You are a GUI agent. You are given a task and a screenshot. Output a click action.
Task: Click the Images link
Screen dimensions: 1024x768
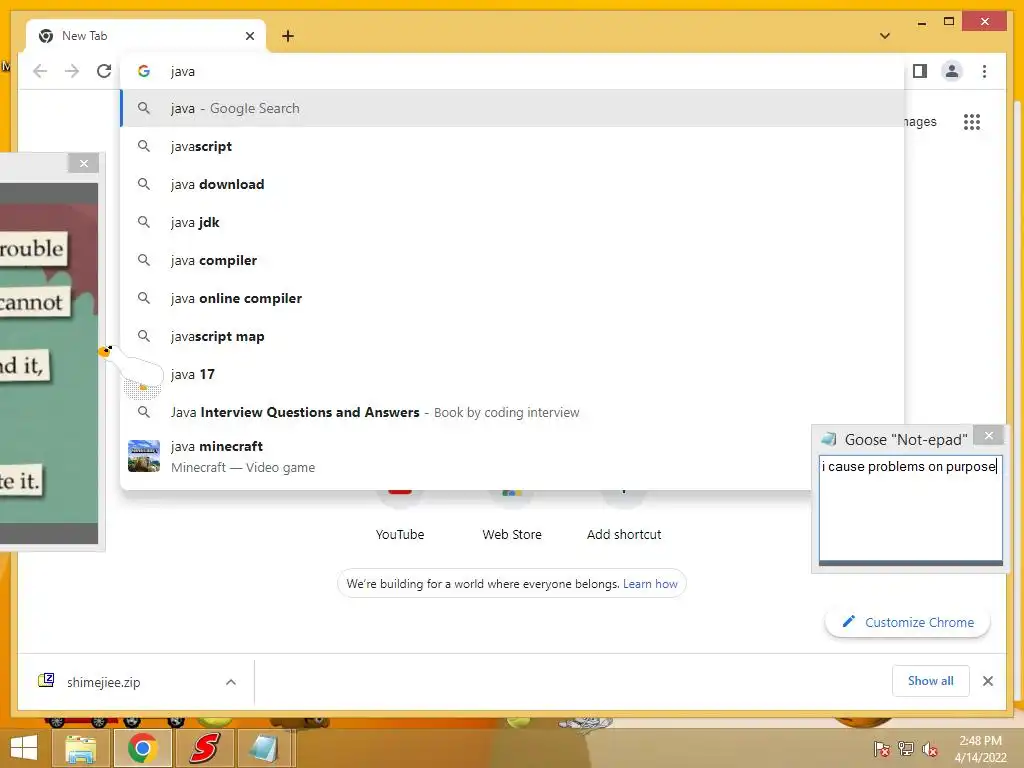pos(920,121)
